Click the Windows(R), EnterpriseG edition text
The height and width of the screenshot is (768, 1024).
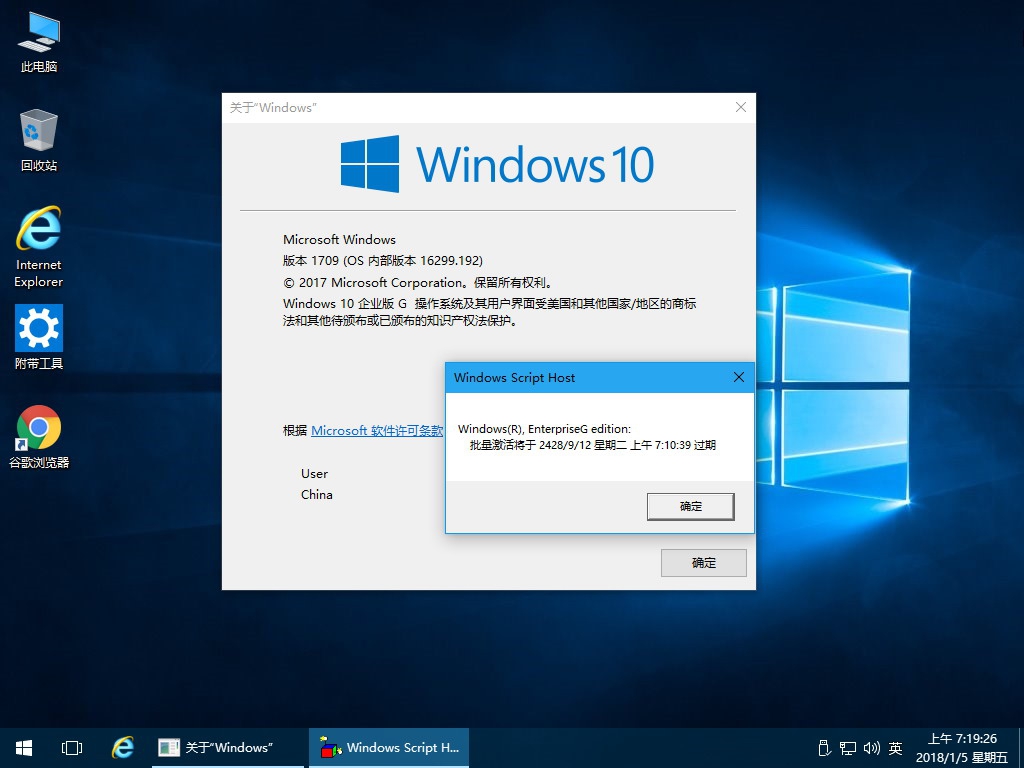pos(544,429)
